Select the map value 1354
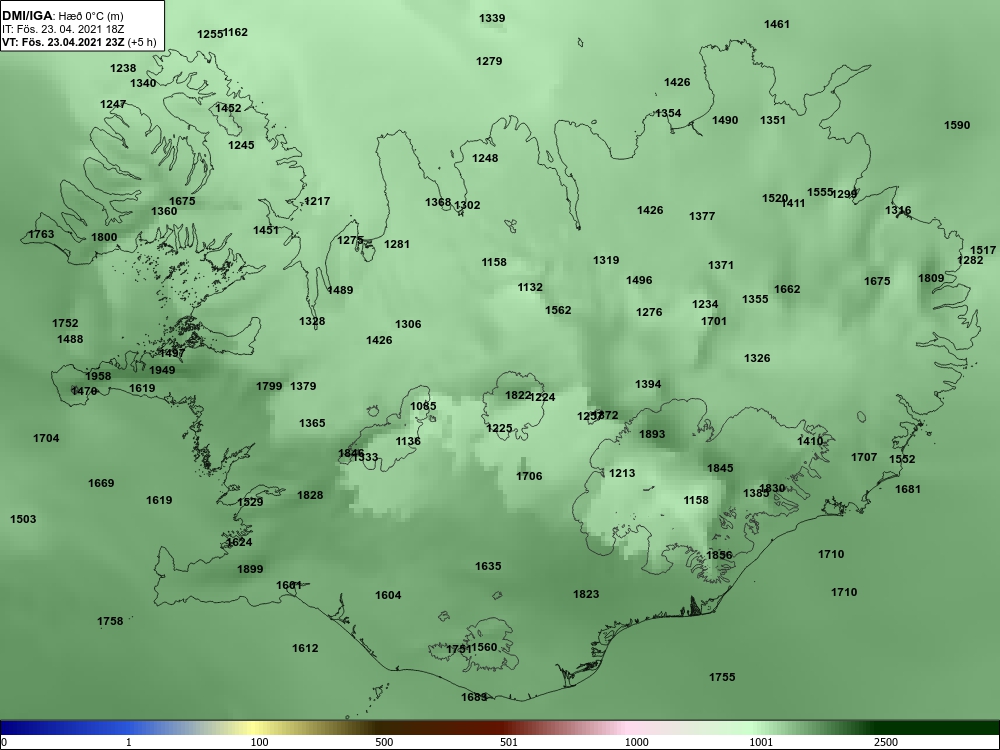 coord(668,114)
